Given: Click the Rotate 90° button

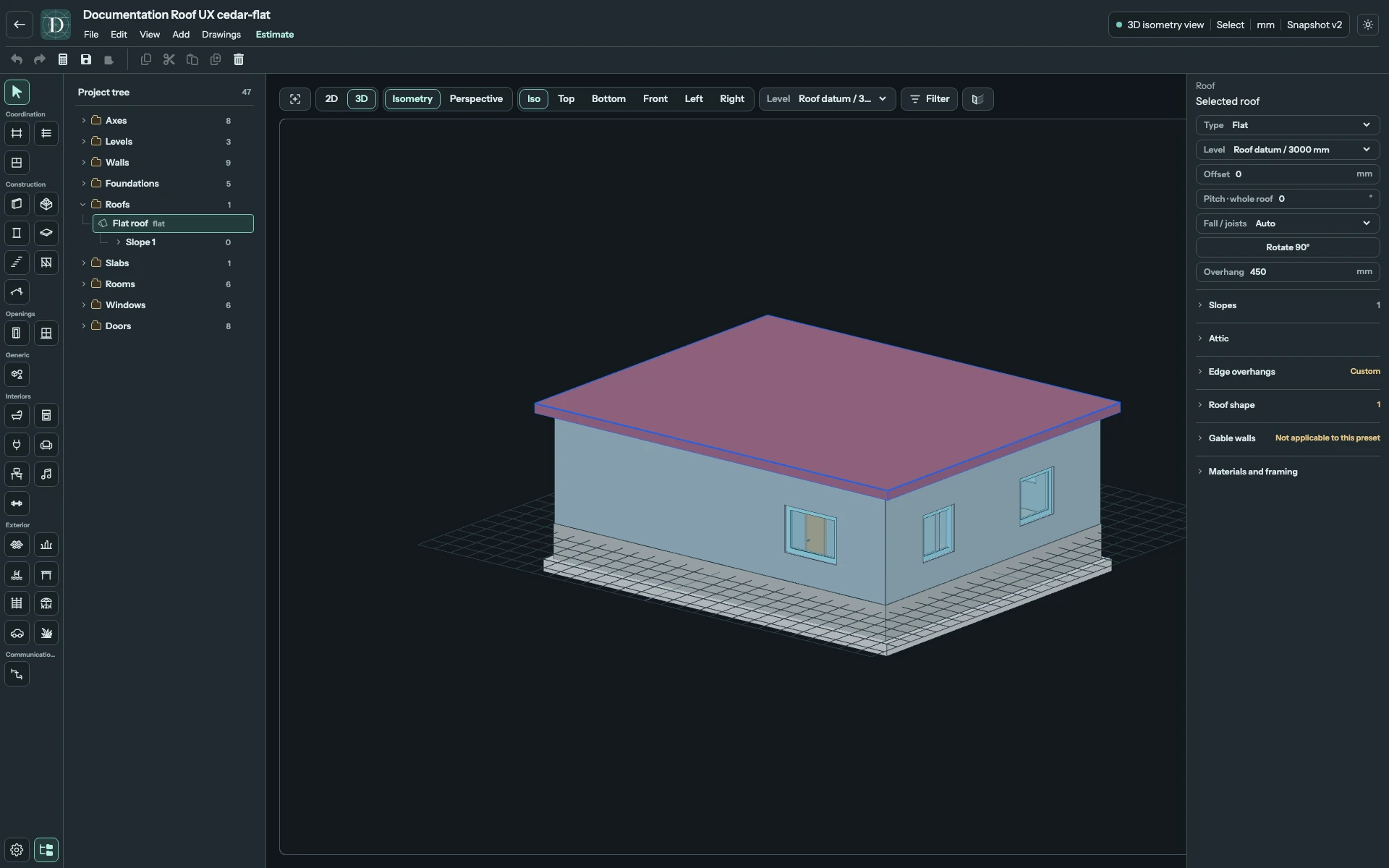Looking at the screenshot, I should coord(1288,247).
